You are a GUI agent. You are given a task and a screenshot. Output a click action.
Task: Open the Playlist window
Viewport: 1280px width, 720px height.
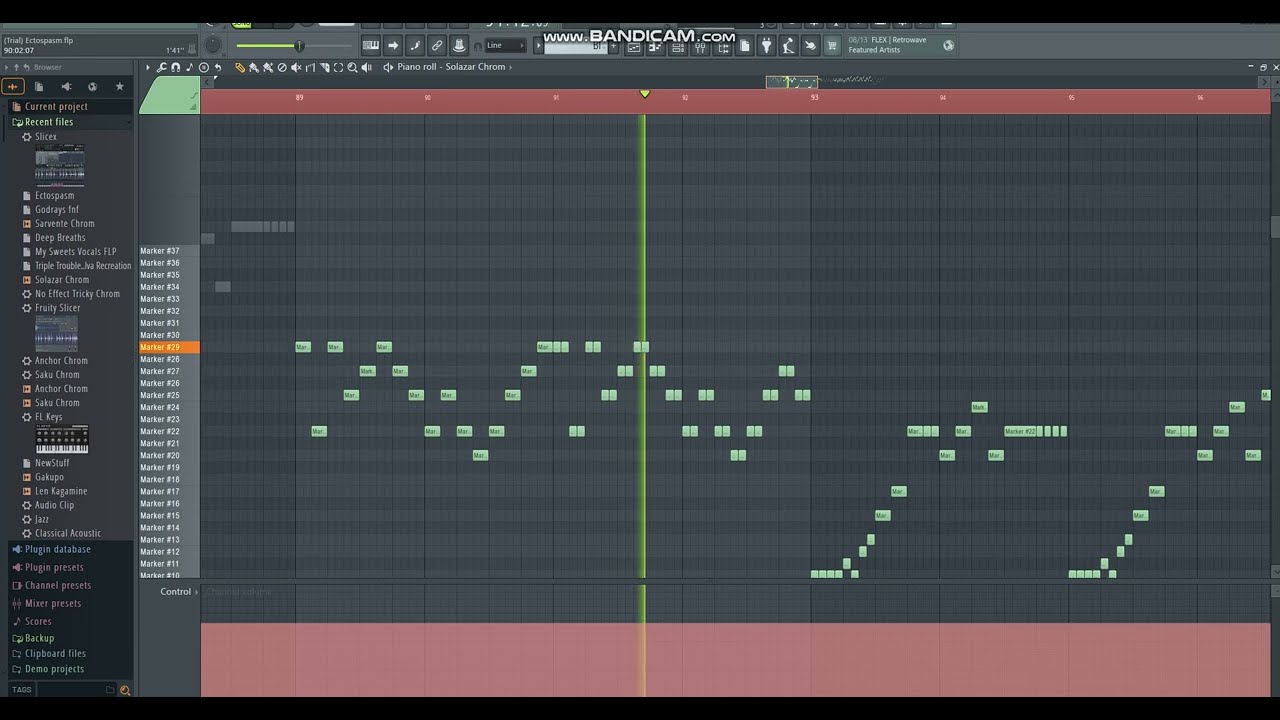[633, 46]
